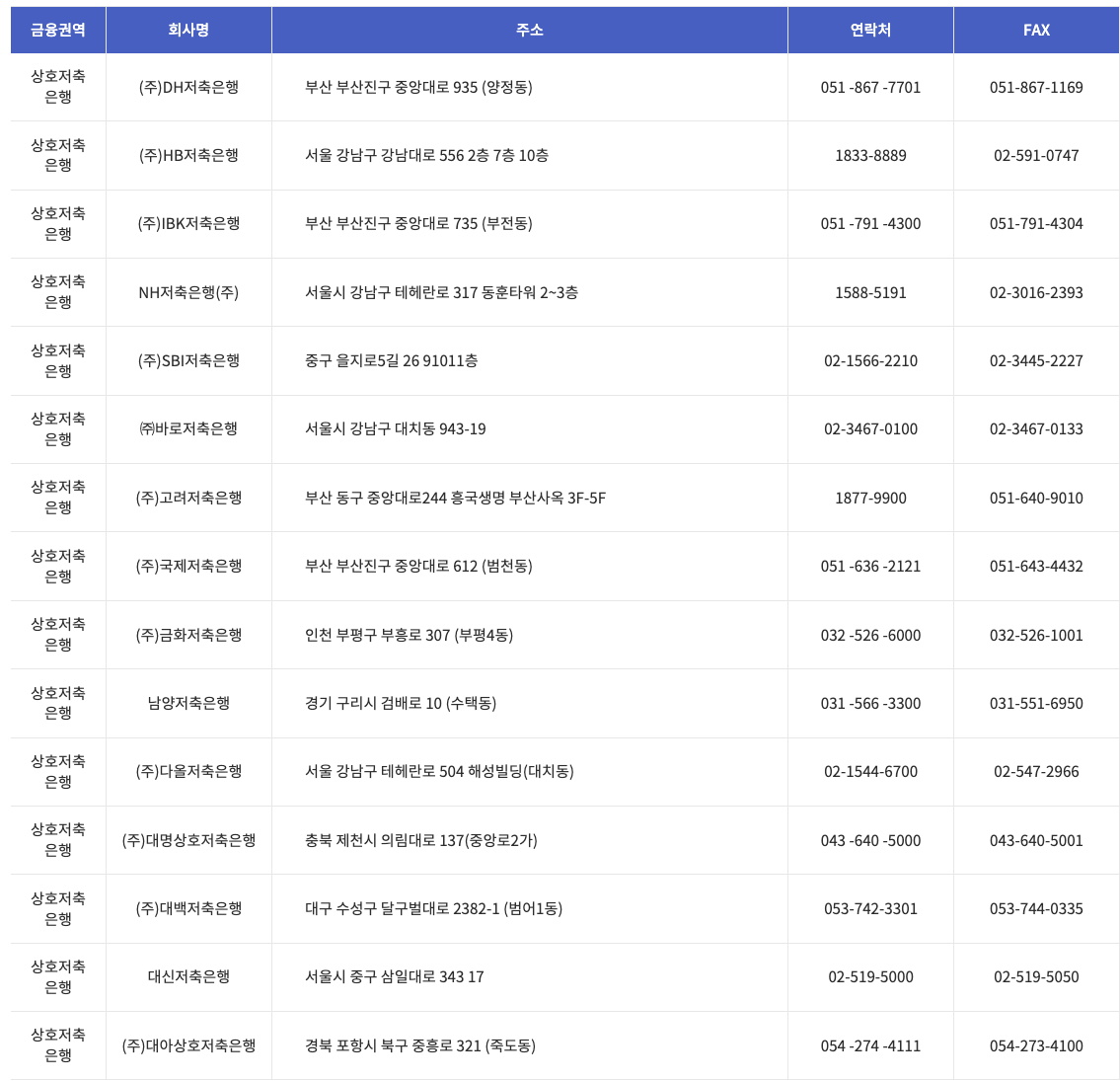Select company name (주)대명상호저축은행
Viewport: 1120px width, 1081px height.
pos(188,840)
